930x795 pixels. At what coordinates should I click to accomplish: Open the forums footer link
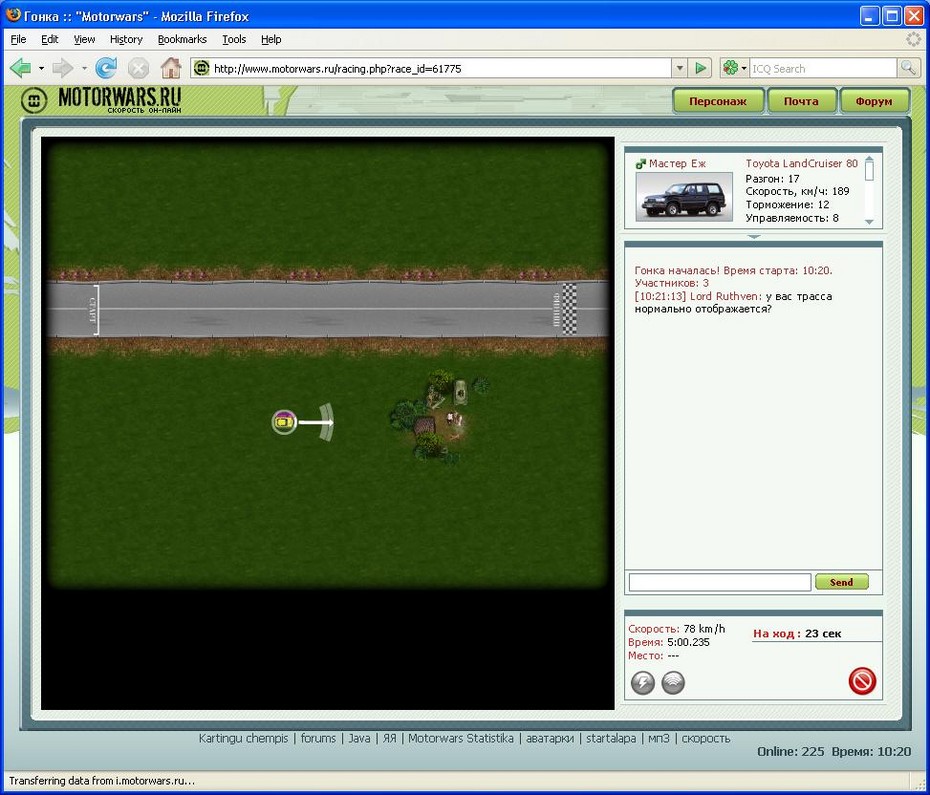point(318,739)
